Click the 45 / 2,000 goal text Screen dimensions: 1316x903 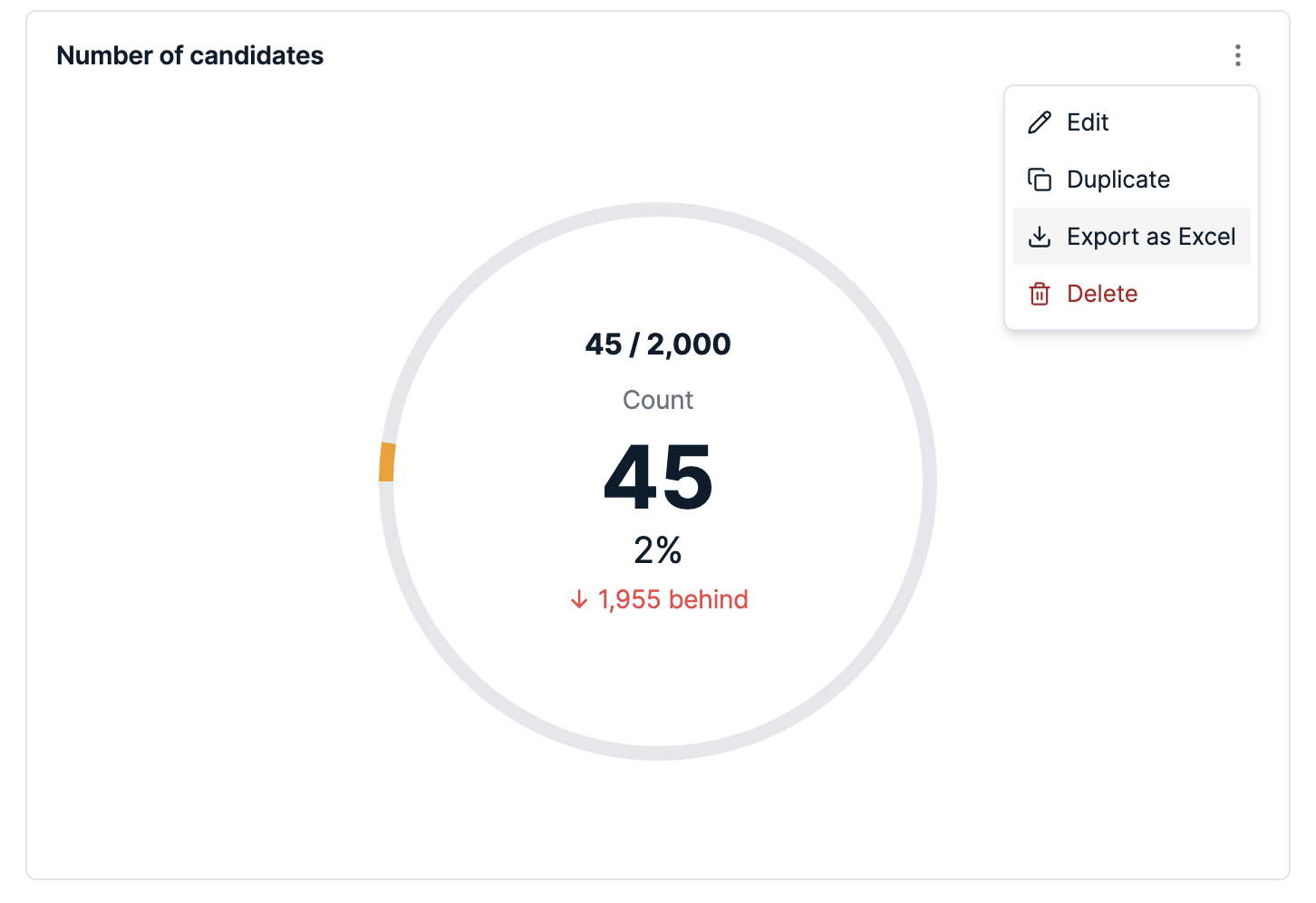[x=658, y=344]
